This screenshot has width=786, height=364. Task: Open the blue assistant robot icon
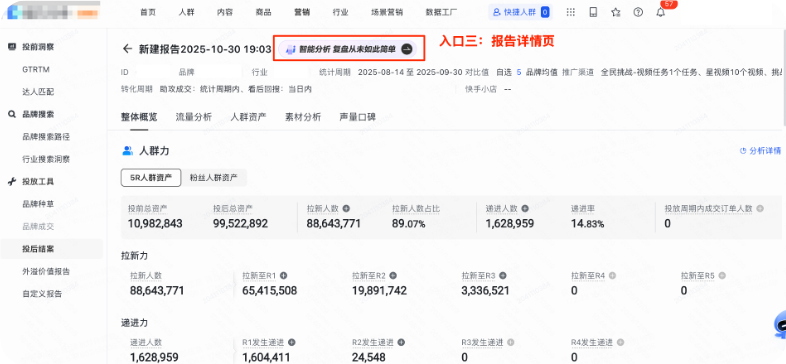click(780, 326)
